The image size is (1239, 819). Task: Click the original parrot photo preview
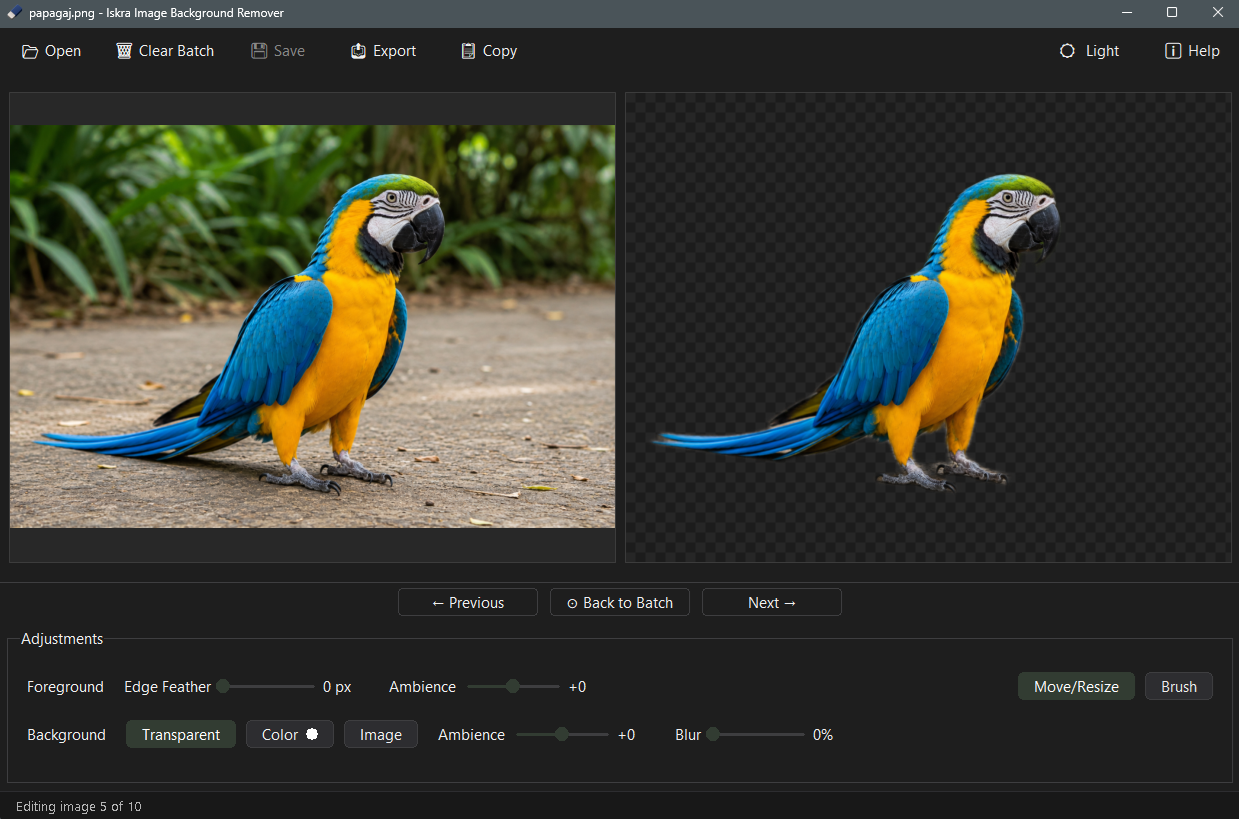312,326
